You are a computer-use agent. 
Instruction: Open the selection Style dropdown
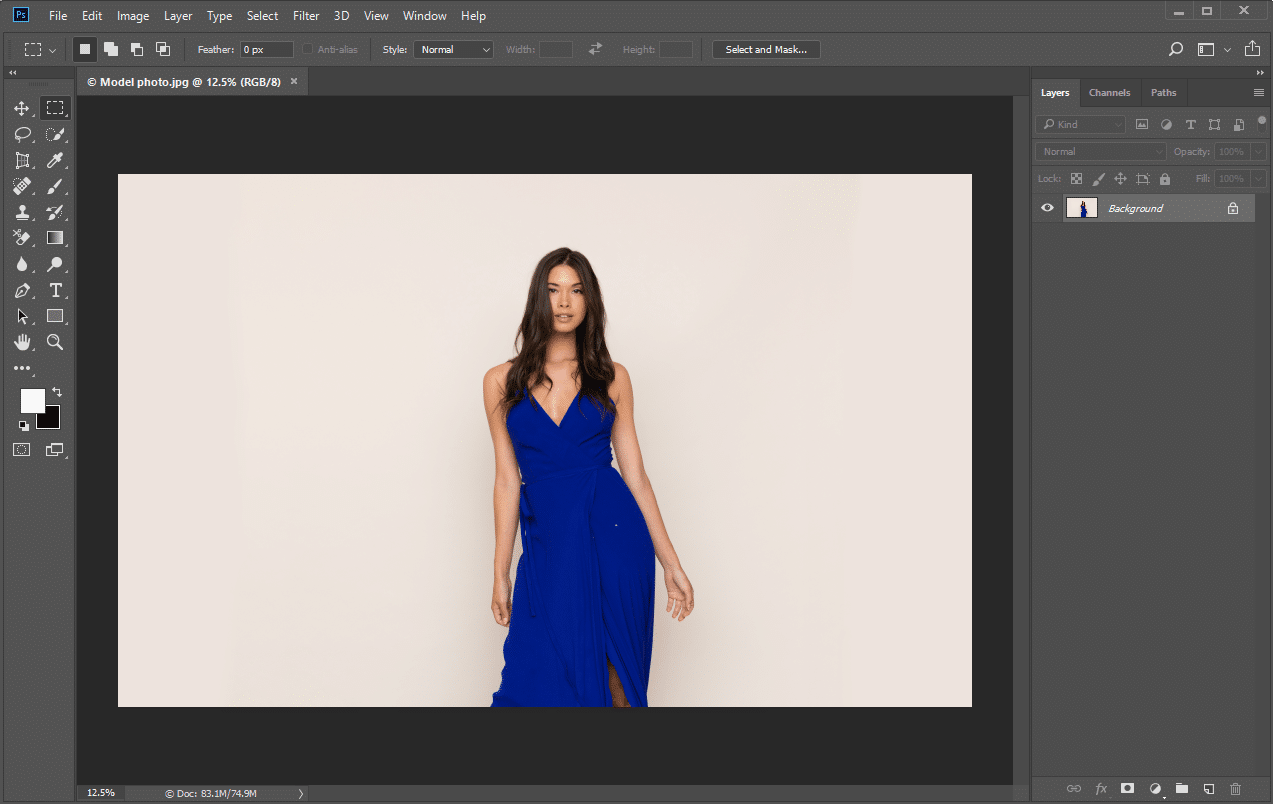(453, 48)
